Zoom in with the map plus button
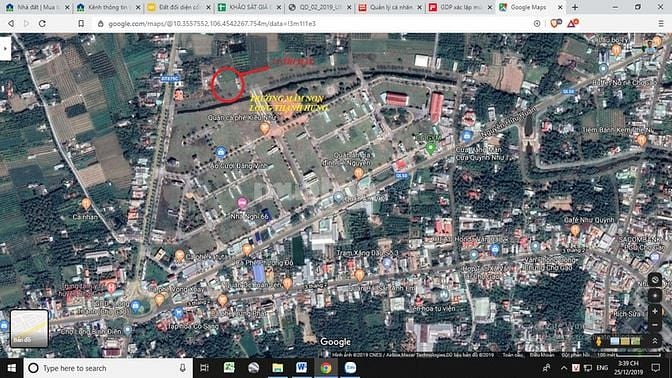Image resolution: width=672 pixels, height=378 pixels. [655, 311]
